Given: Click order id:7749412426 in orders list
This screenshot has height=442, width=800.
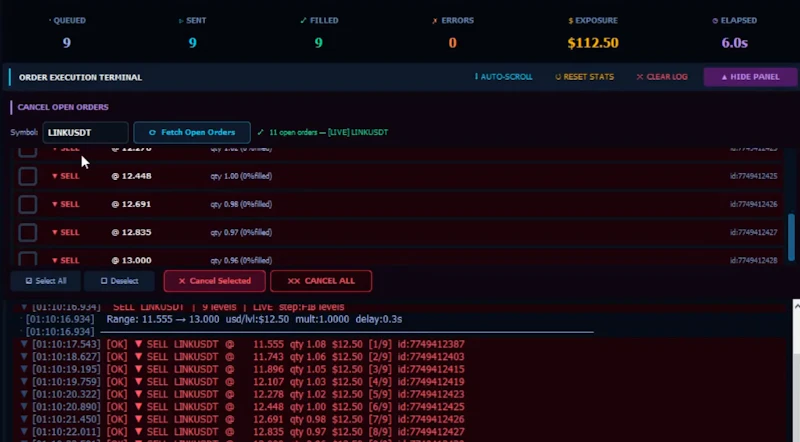Looking at the screenshot, I should 754,204.
